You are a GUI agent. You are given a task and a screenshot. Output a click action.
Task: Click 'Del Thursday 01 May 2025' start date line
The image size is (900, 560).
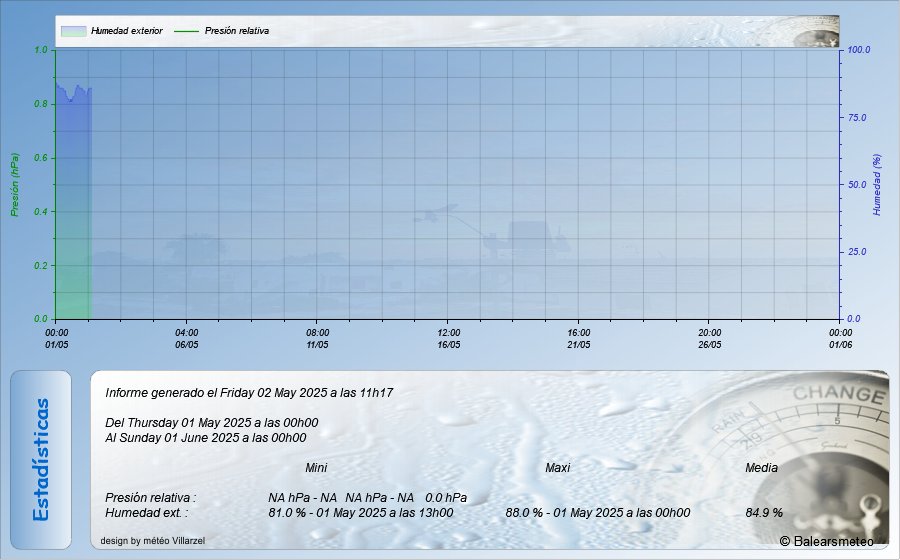click(x=211, y=423)
